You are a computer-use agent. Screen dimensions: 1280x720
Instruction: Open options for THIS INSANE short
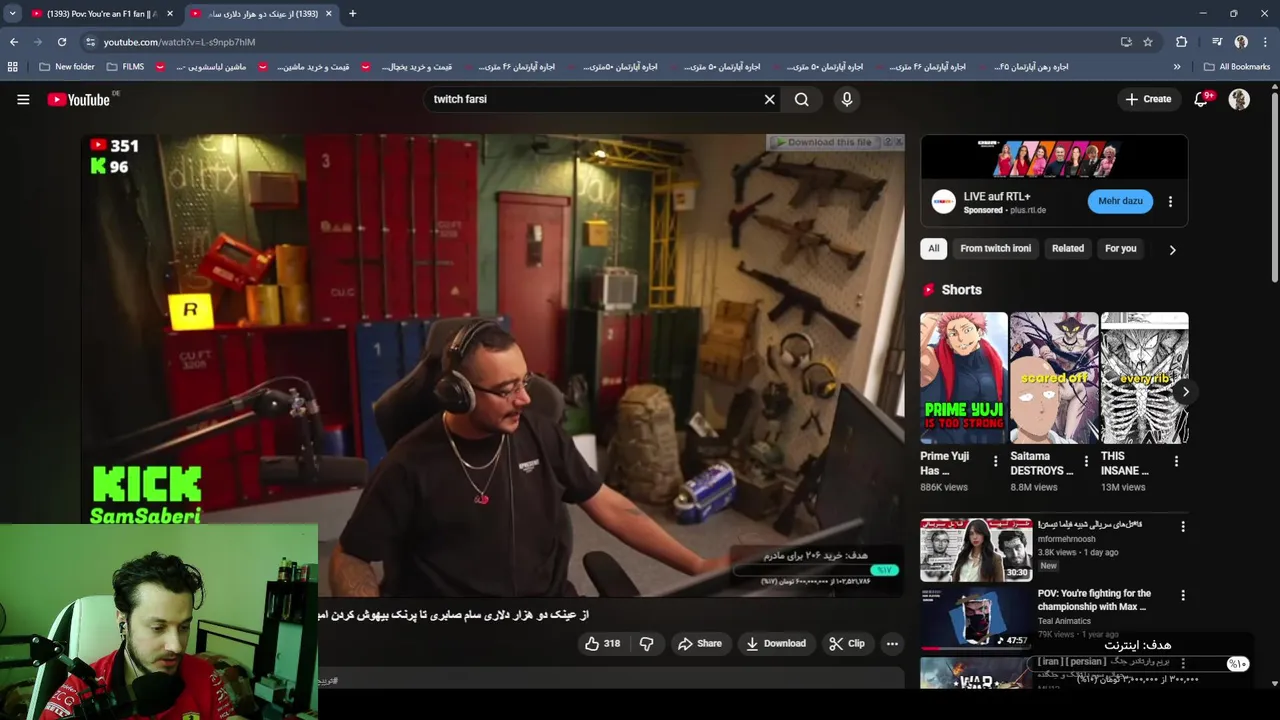(1176, 461)
